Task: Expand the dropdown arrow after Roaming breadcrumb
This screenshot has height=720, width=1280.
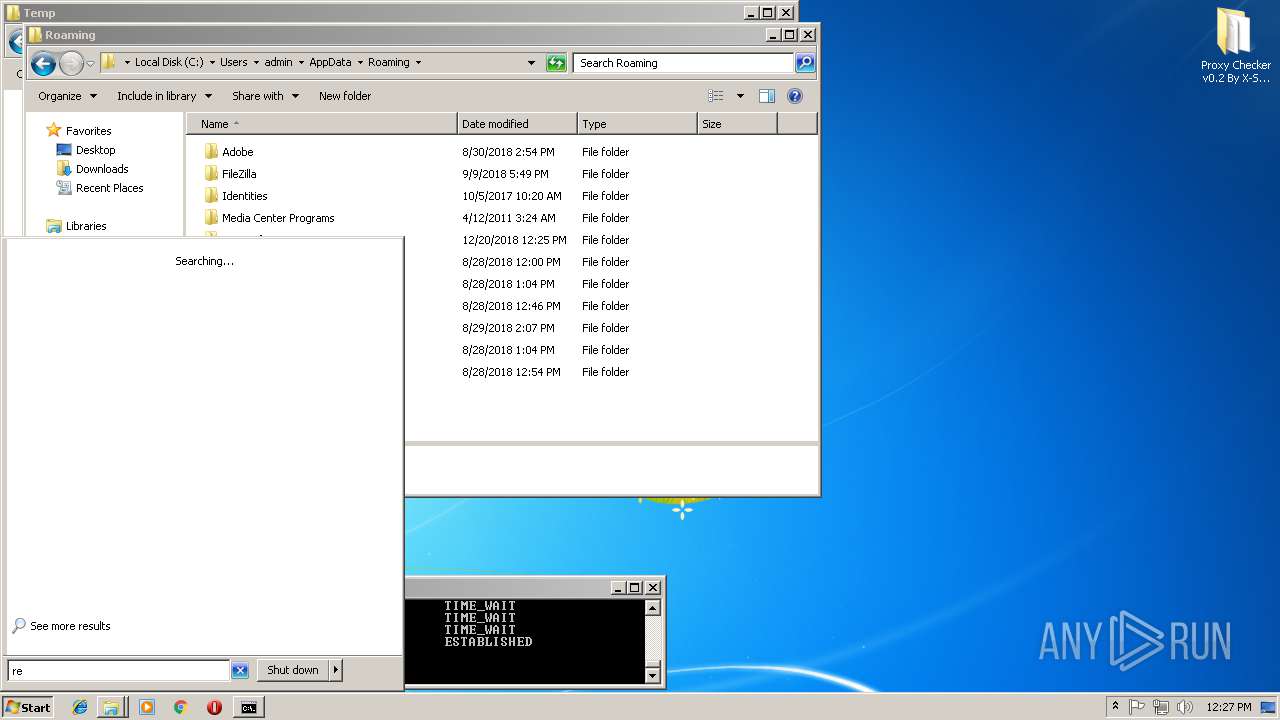Action: tap(418, 62)
